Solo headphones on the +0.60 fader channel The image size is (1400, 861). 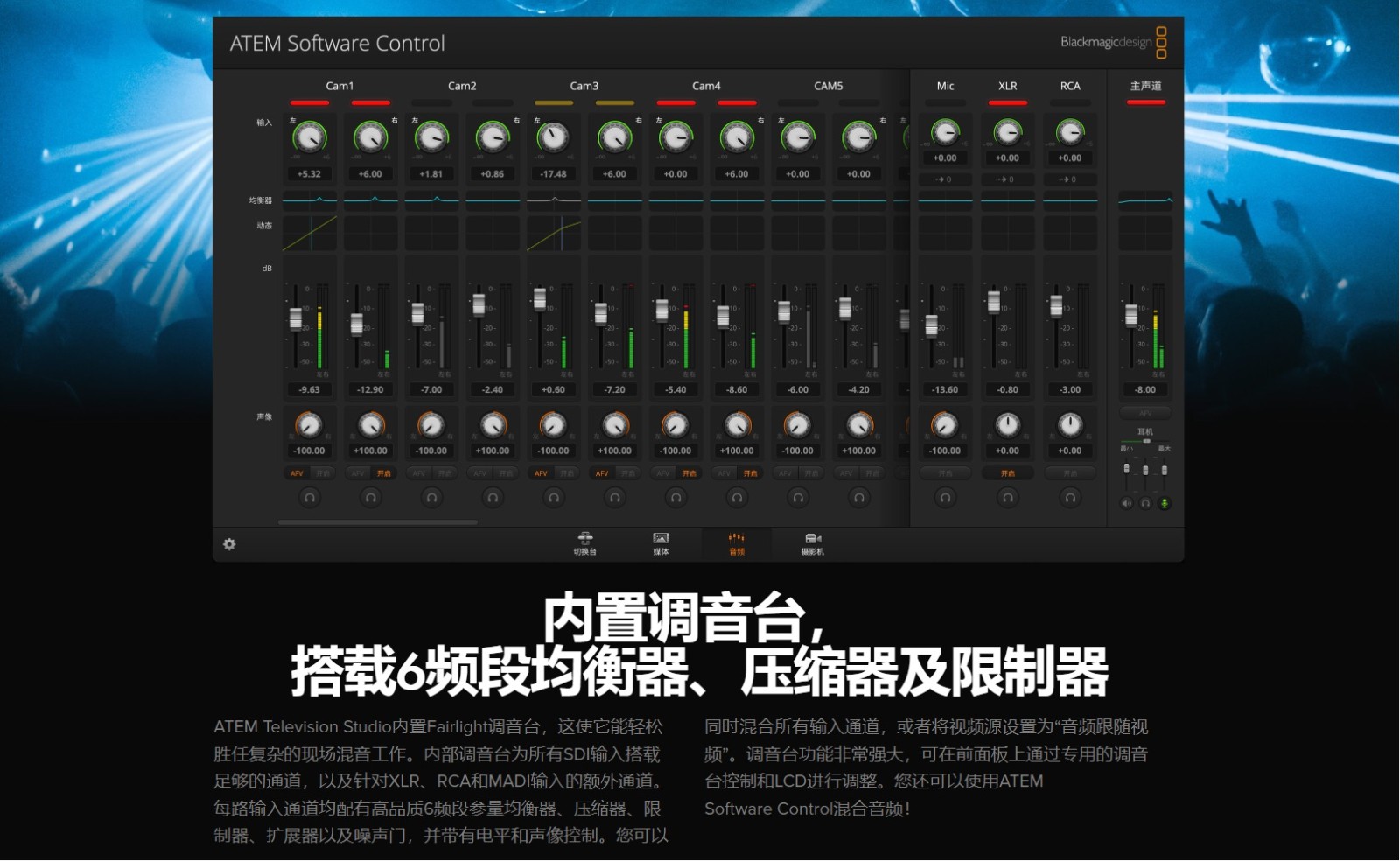[x=554, y=498]
